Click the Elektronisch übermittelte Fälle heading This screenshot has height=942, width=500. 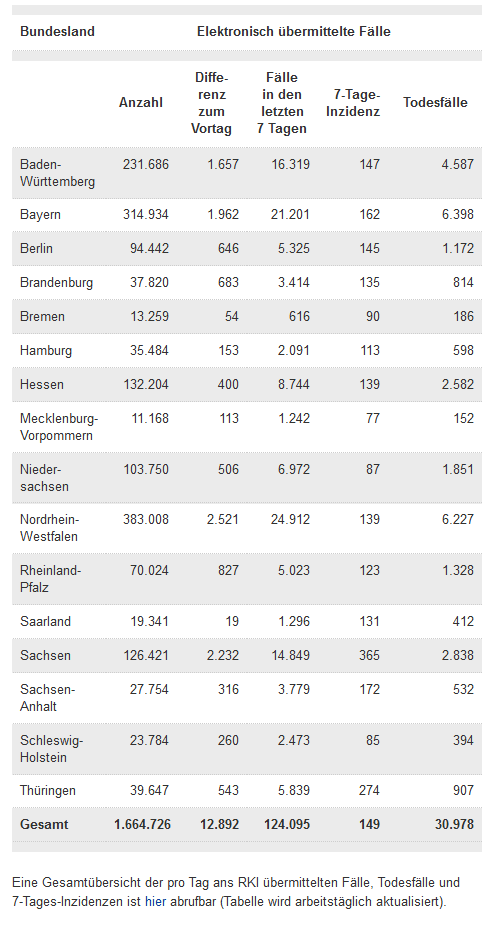[294, 31]
